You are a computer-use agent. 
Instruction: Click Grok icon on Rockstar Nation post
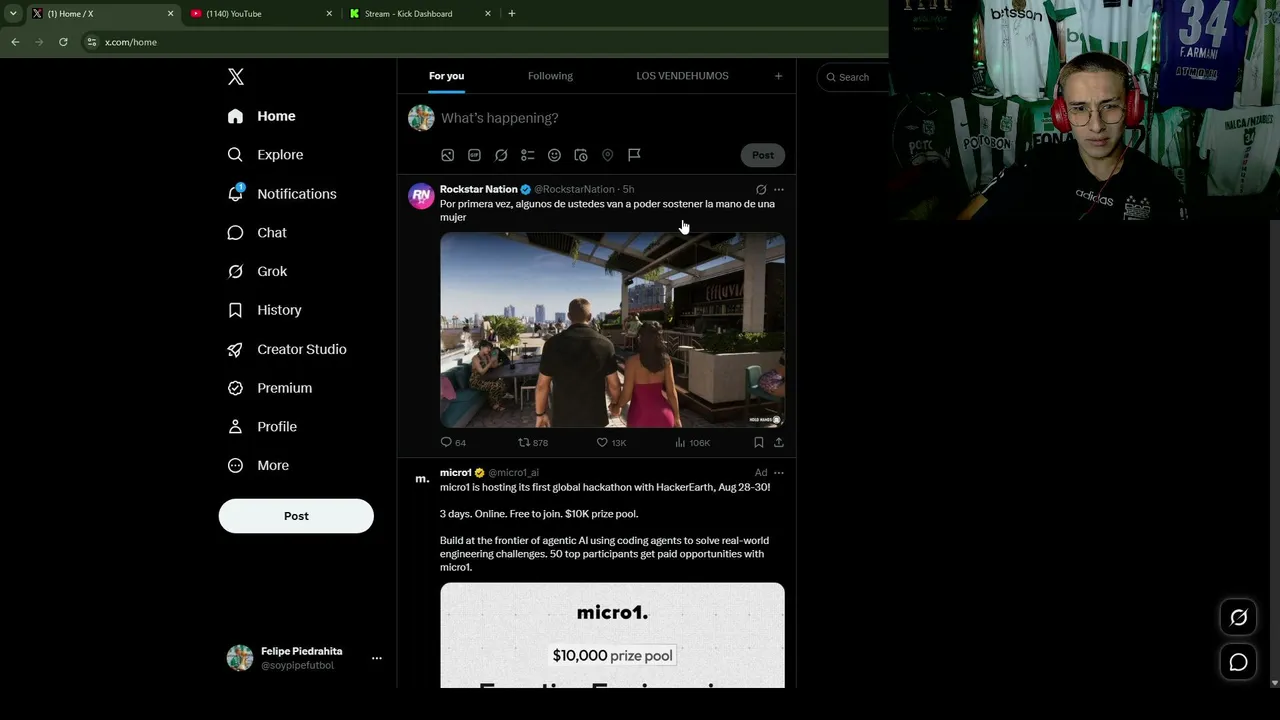pyautogui.click(x=761, y=189)
